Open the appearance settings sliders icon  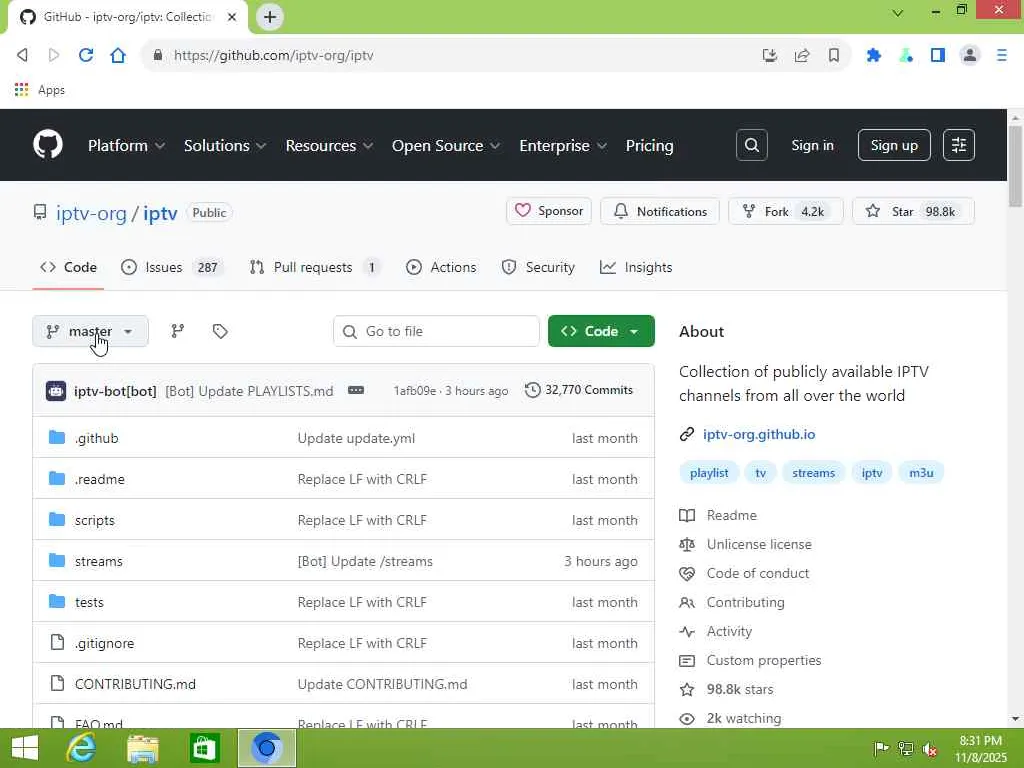[x=959, y=145]
